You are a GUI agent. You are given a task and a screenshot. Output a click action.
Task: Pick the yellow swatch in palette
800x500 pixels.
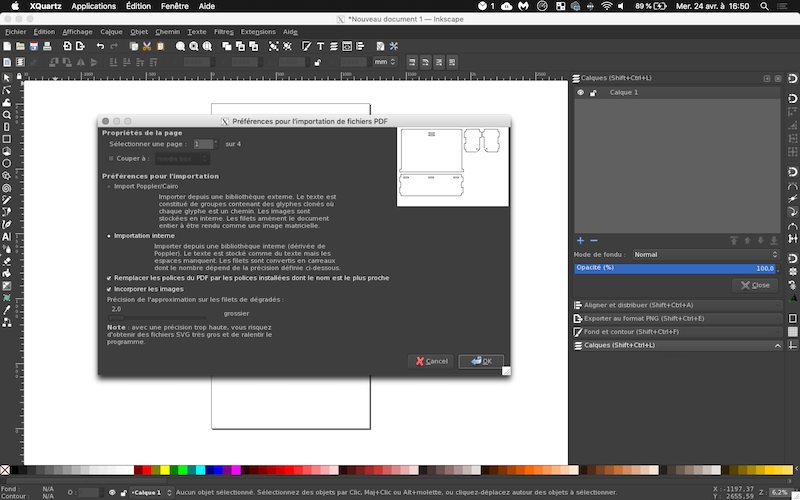pyautogui.click(x=165, y=470)
